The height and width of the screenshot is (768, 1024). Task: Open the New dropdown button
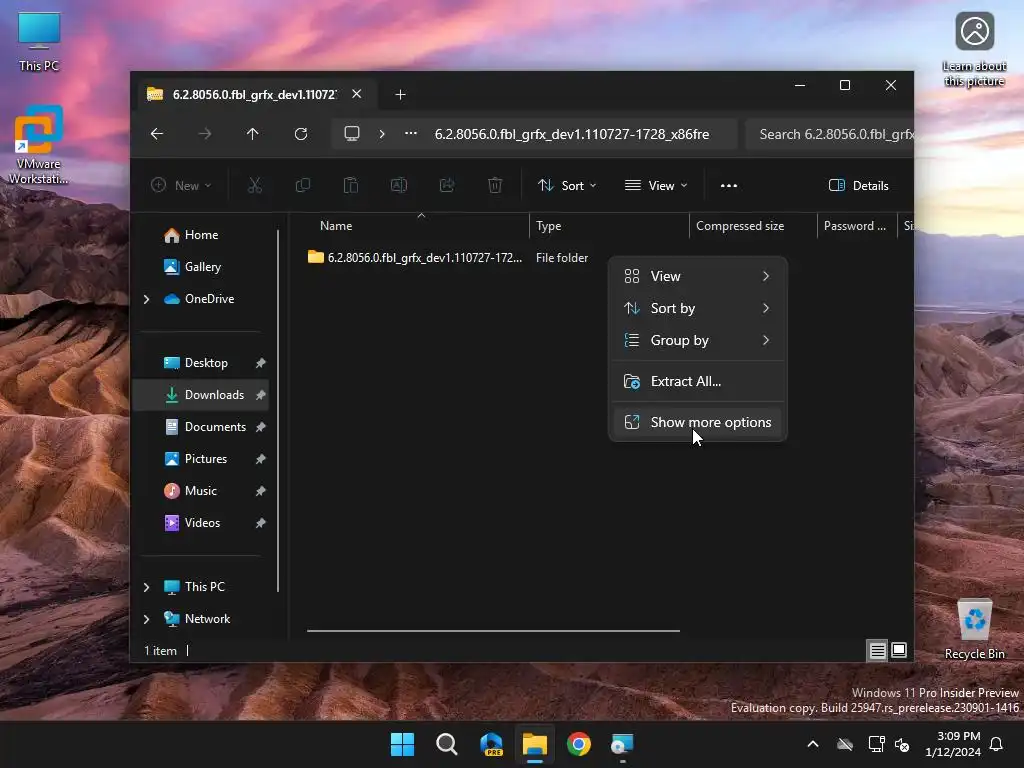pyautogui.click(x=181, y=185)
